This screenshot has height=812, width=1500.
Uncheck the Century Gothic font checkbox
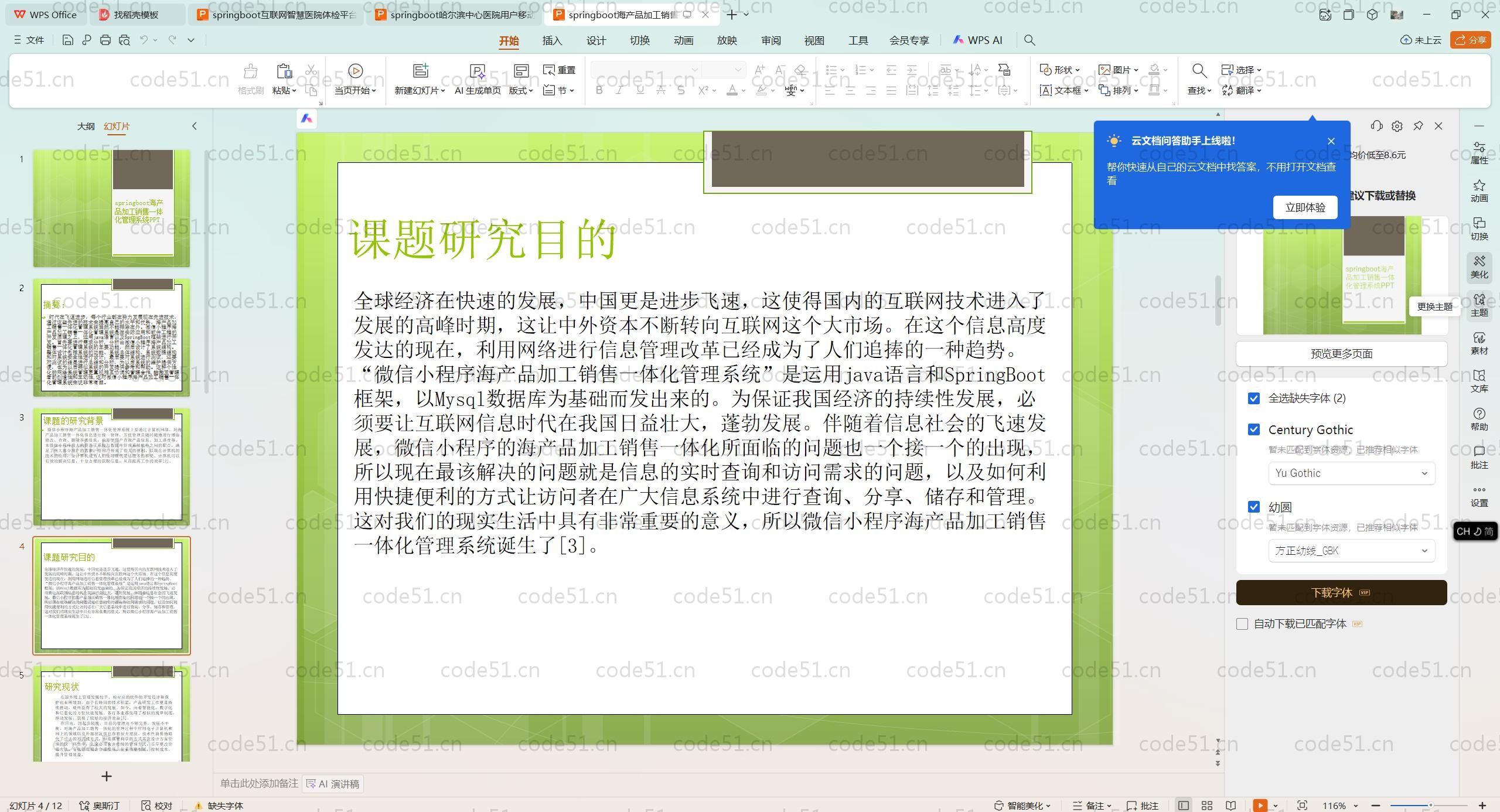[x=1254, y=429]
